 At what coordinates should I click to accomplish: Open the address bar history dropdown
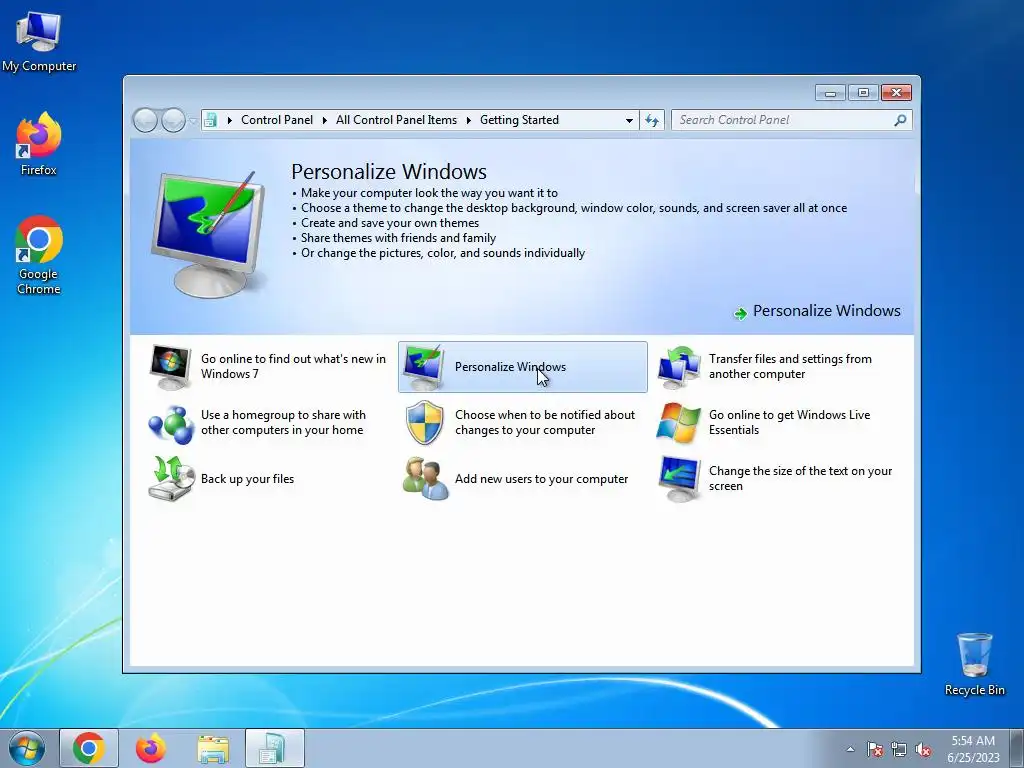pos(629,120)
